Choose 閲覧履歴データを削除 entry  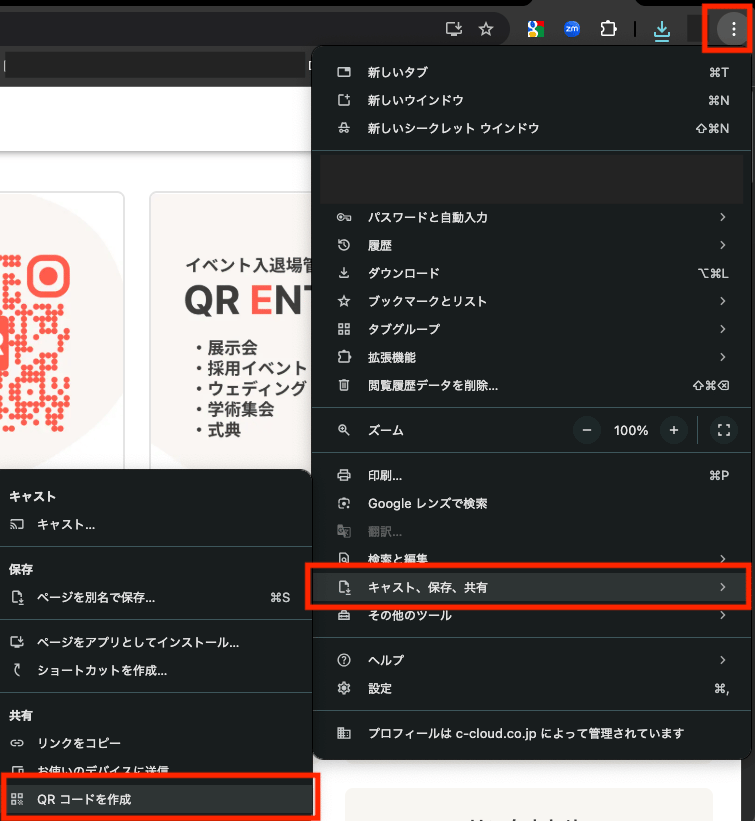click(x=532, y=385)
